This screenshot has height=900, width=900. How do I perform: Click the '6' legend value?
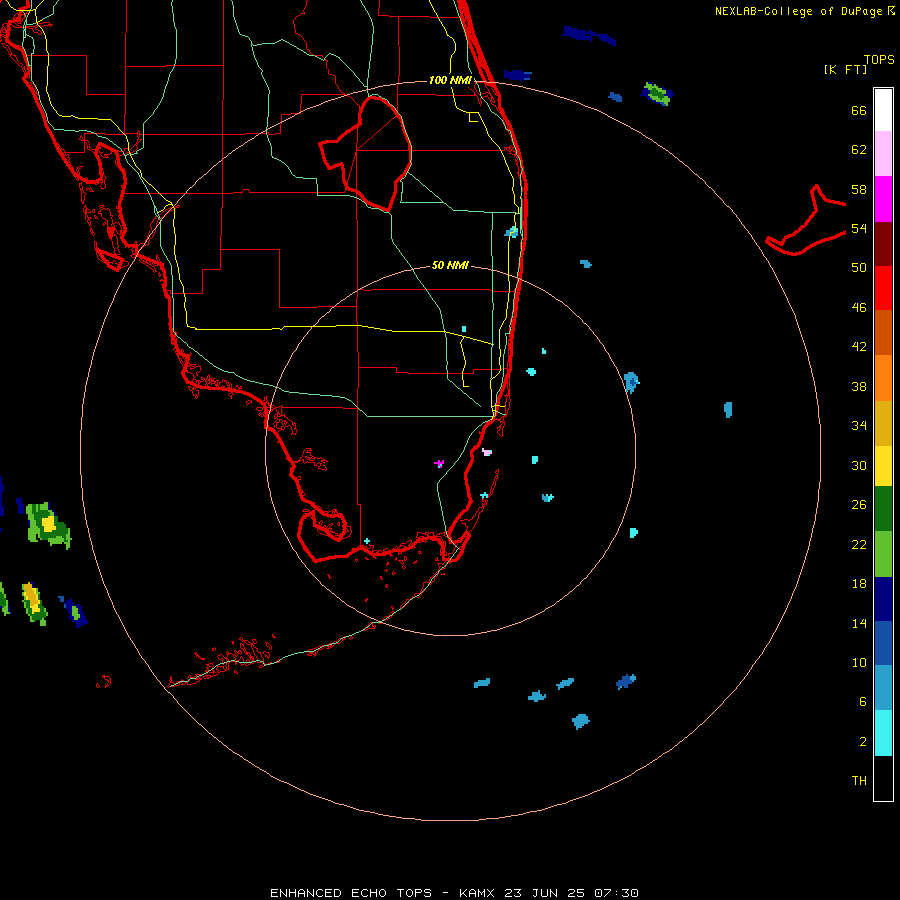[863, 702]
